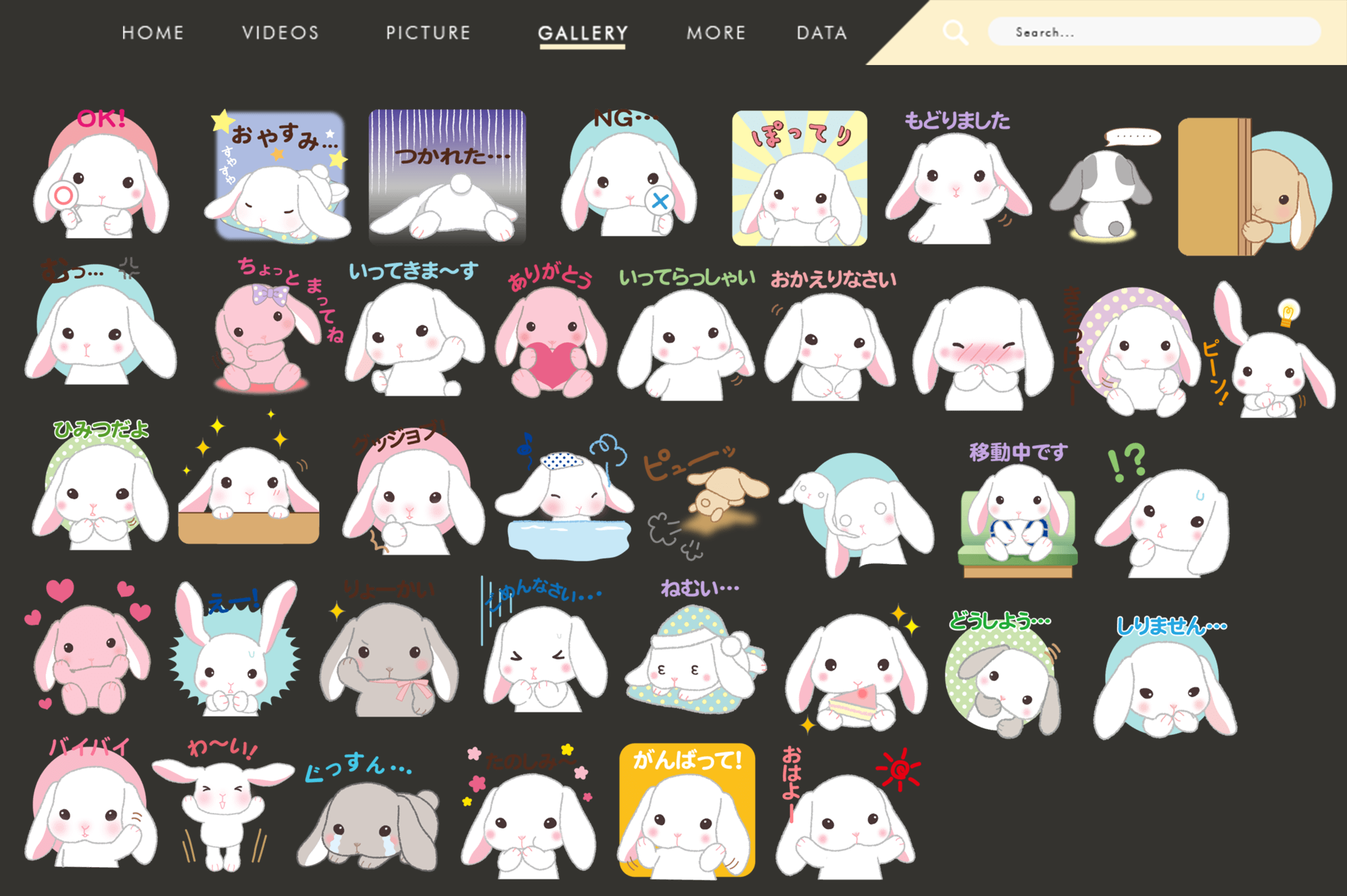Open the PICTURE menu item
This screenshot has height=896, width=1347.
(x=428, y=33)
